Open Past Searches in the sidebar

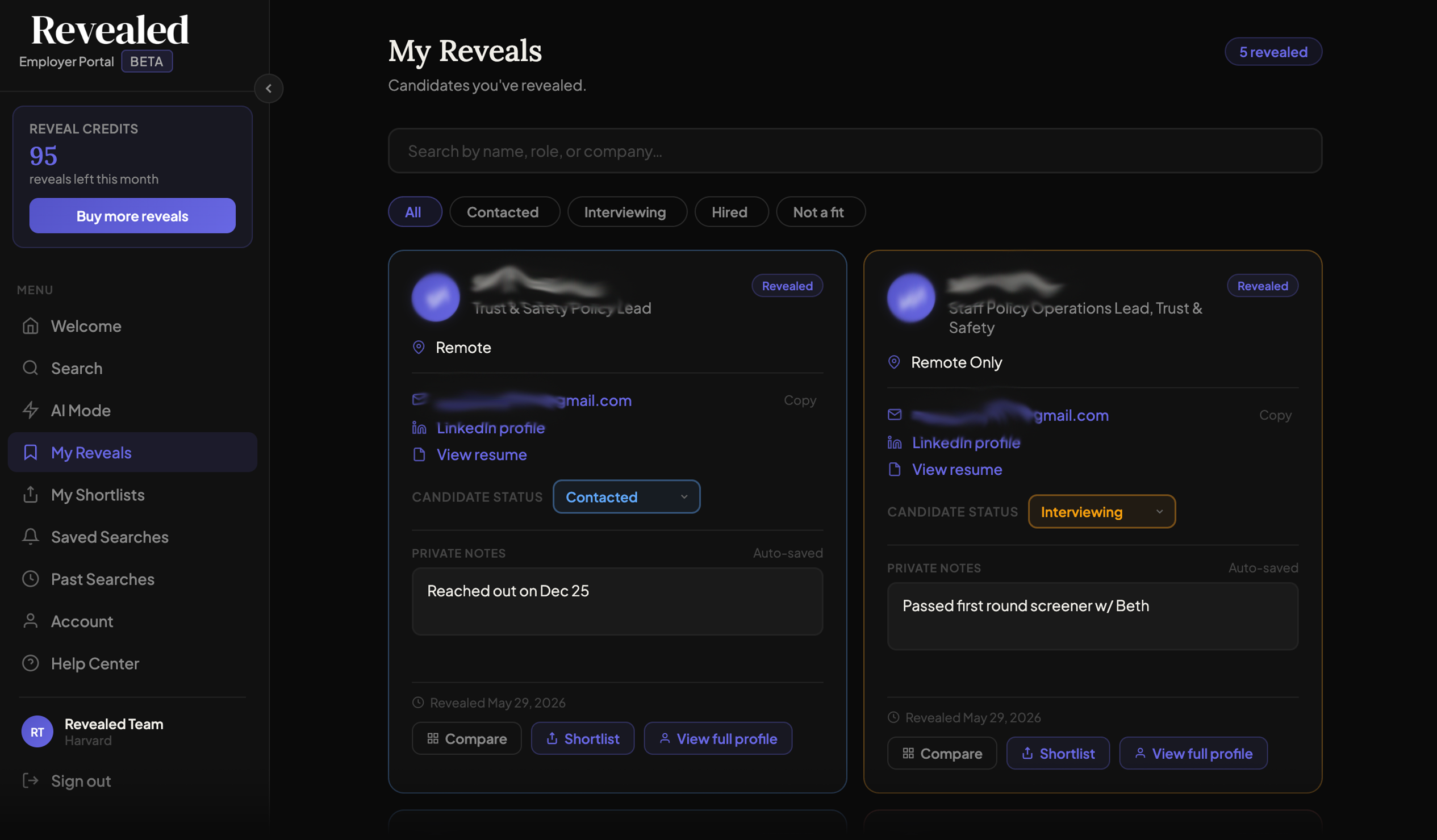[x=132, y=579]
